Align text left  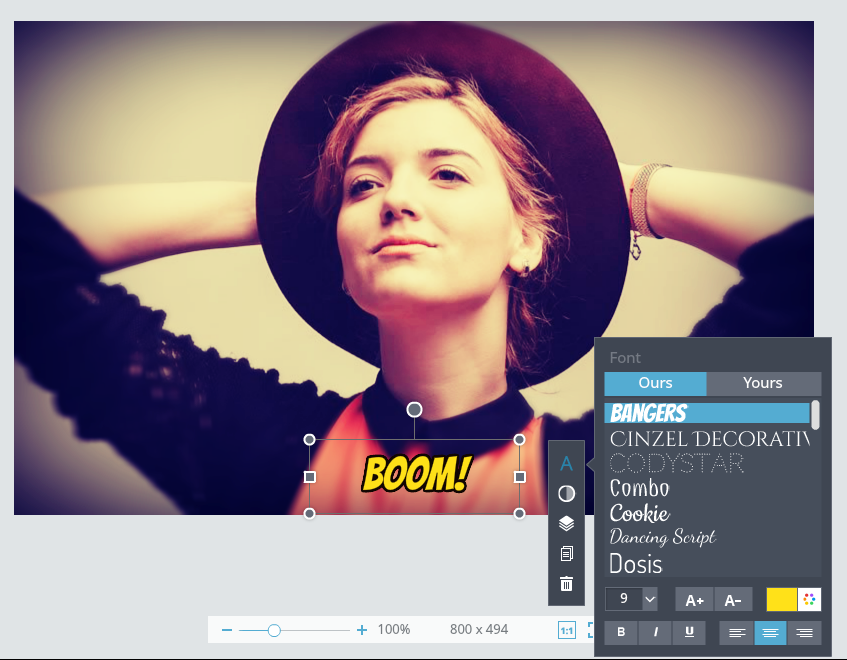coord(737,632)
